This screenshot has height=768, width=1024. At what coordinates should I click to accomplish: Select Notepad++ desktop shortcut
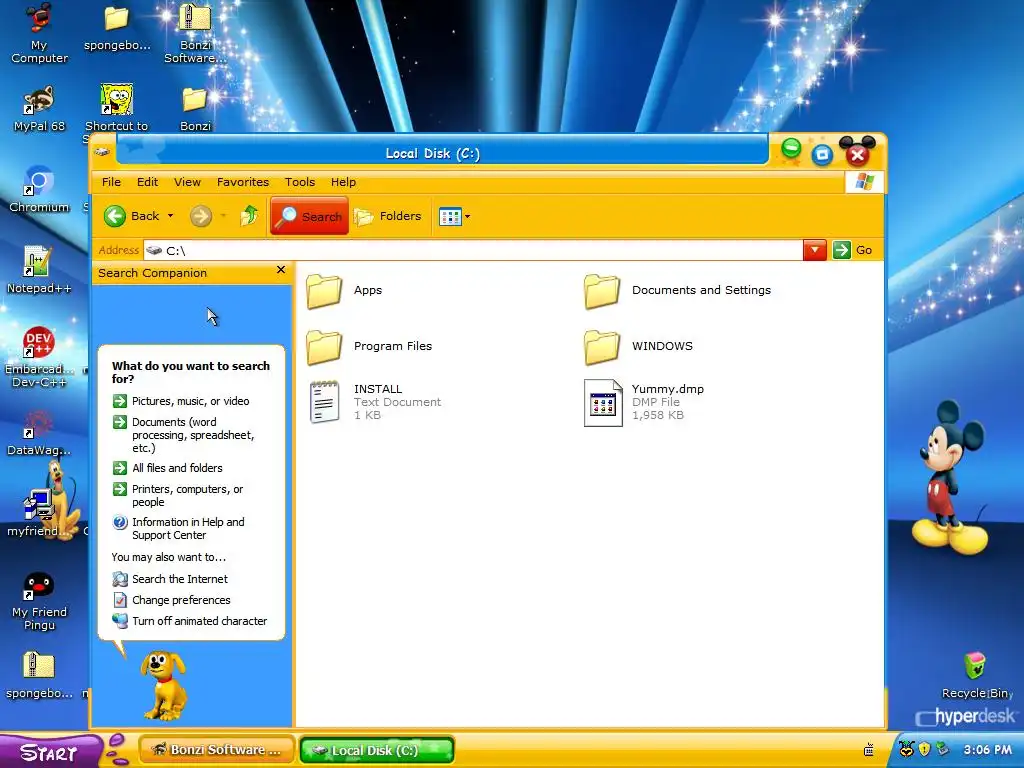[x=39, y=270]
